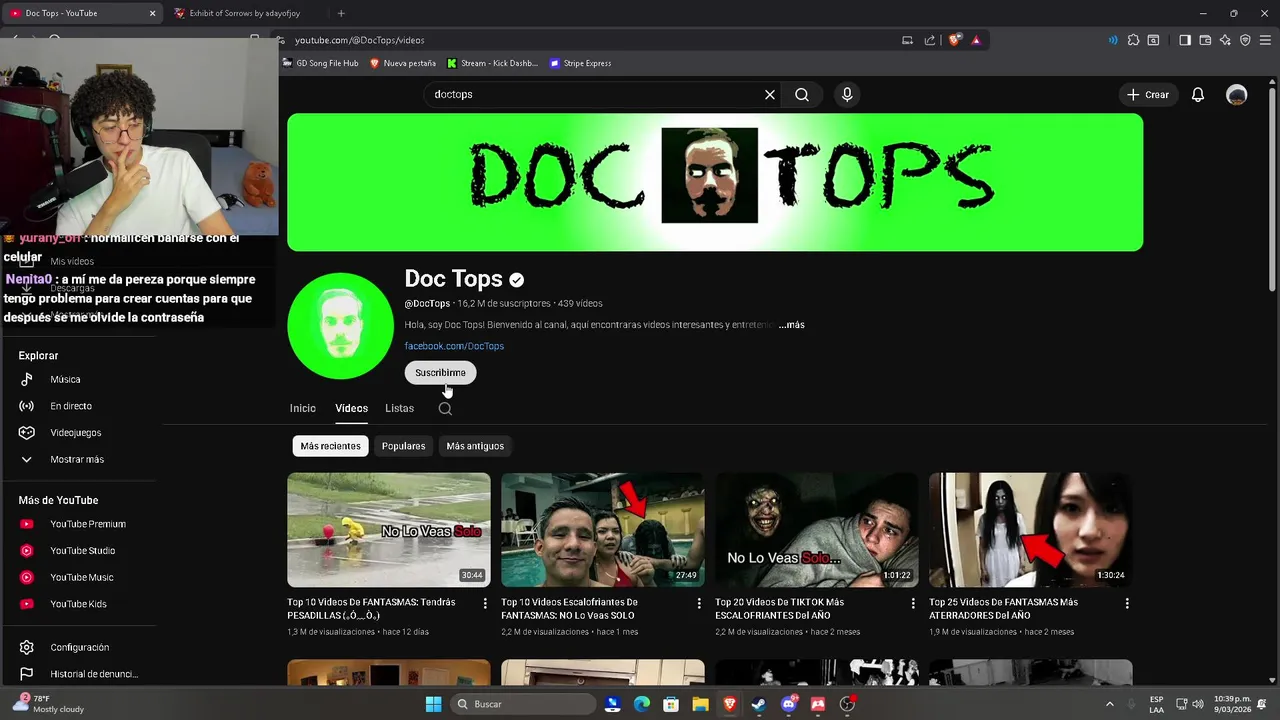Open YouTube Kids in sidebar

80,604
